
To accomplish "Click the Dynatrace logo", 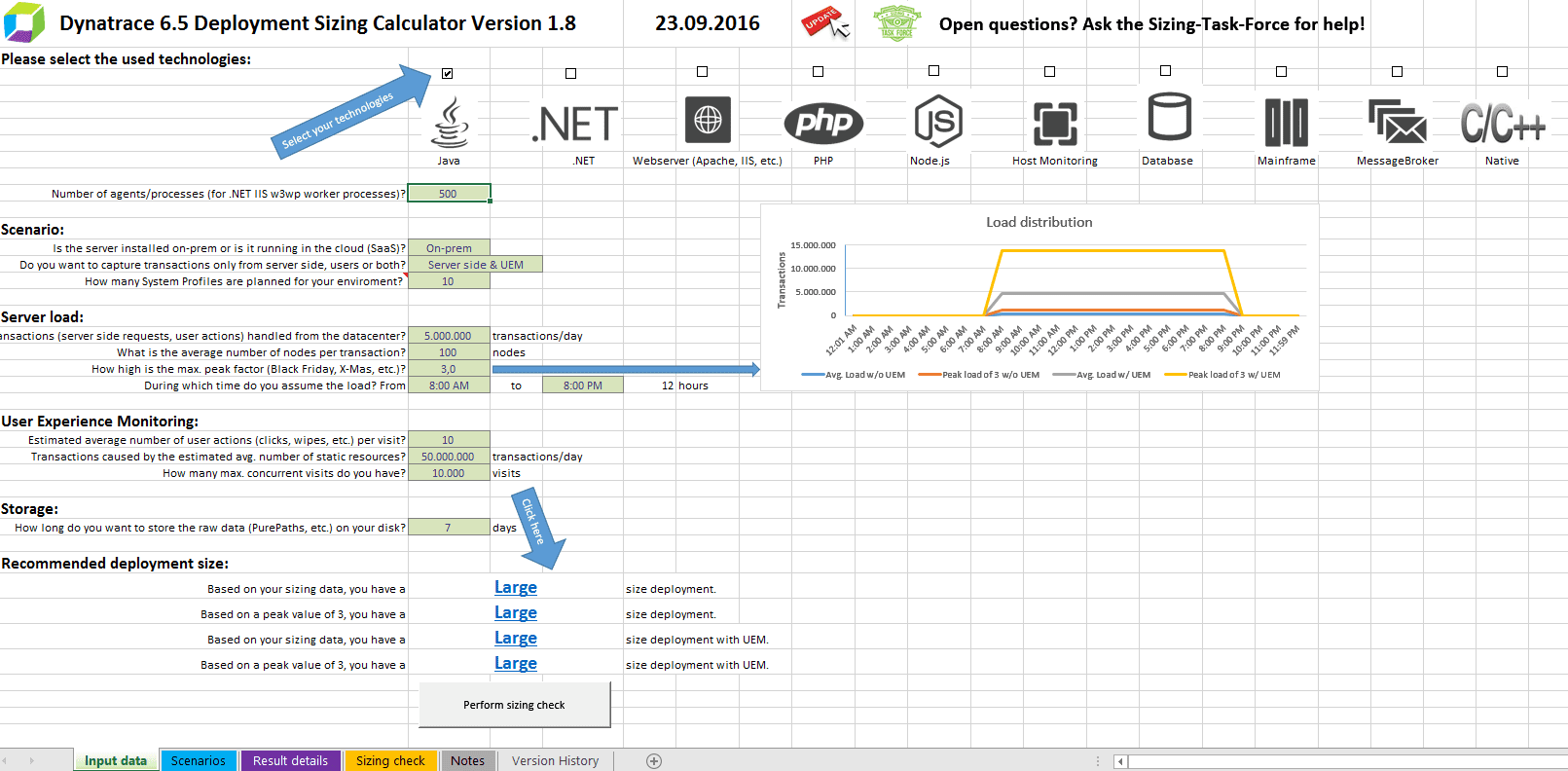I will click(24, 22).
